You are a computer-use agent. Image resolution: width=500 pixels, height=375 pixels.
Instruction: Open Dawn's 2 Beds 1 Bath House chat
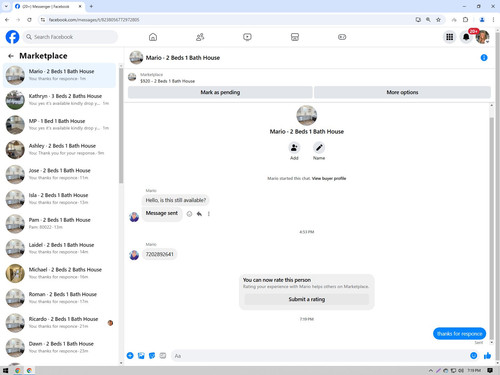pyautogui.click(x=59, y=347)
